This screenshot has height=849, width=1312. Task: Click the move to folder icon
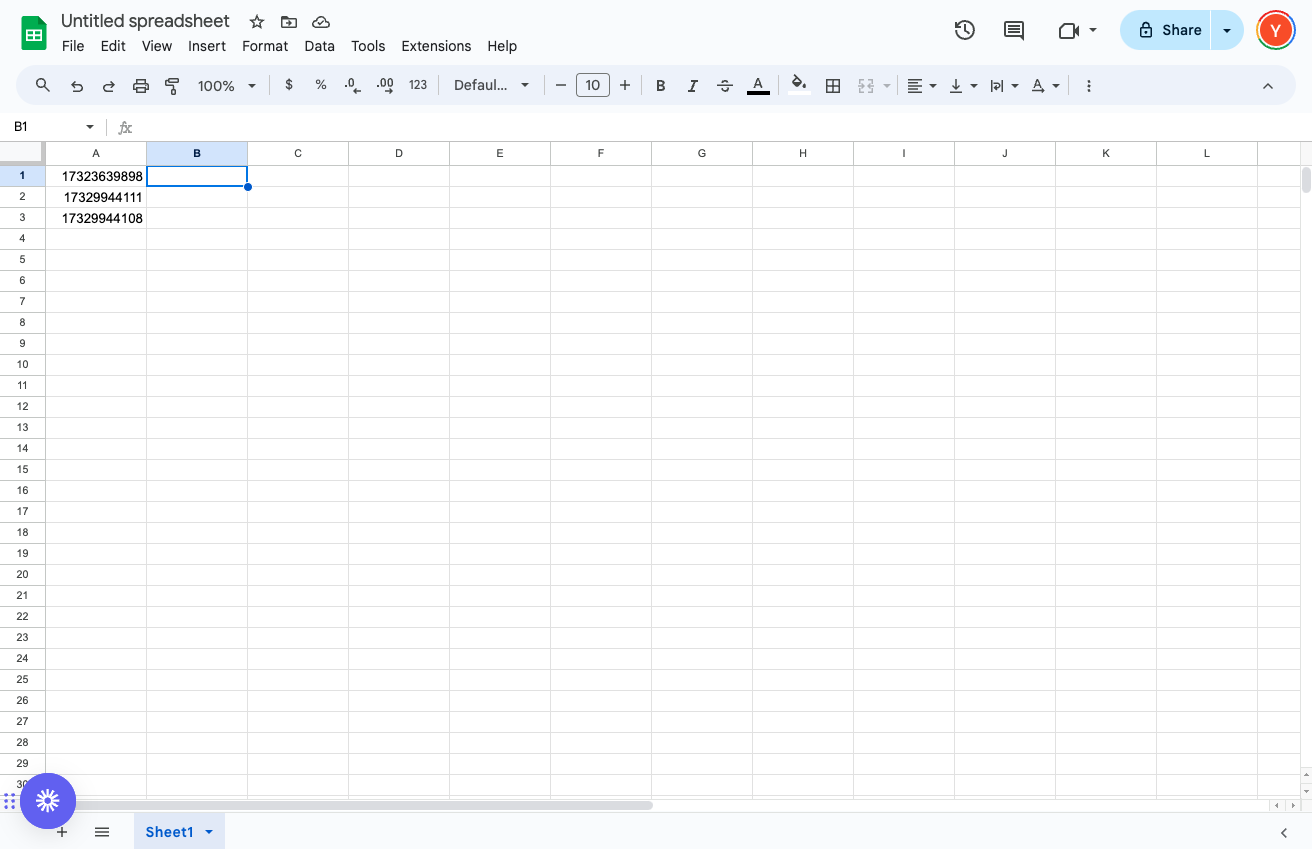pos(289,22)
